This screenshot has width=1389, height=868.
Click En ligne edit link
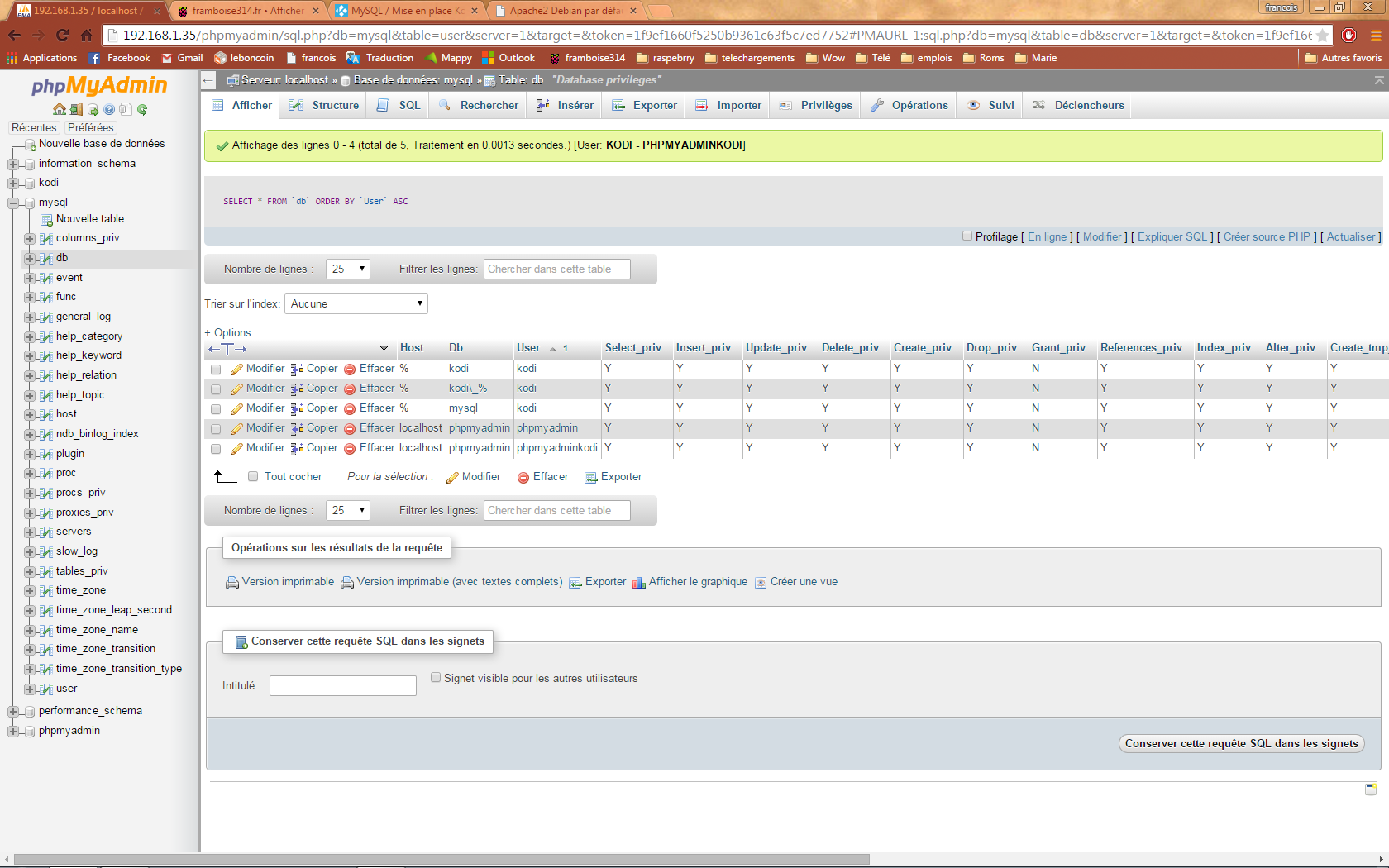[x=1048, y=236]
